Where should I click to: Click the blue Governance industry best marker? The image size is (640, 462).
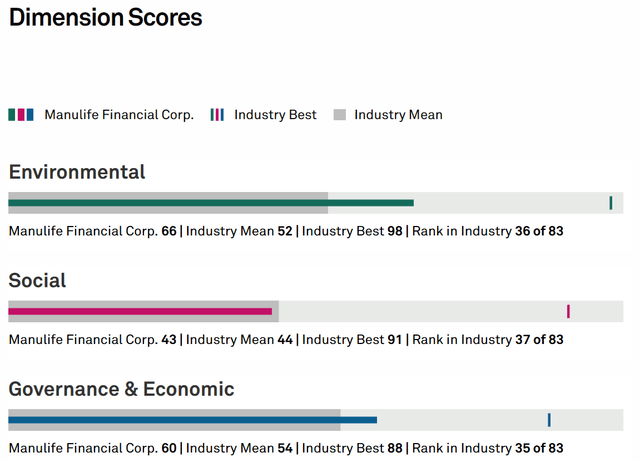[x=549, y=420]
